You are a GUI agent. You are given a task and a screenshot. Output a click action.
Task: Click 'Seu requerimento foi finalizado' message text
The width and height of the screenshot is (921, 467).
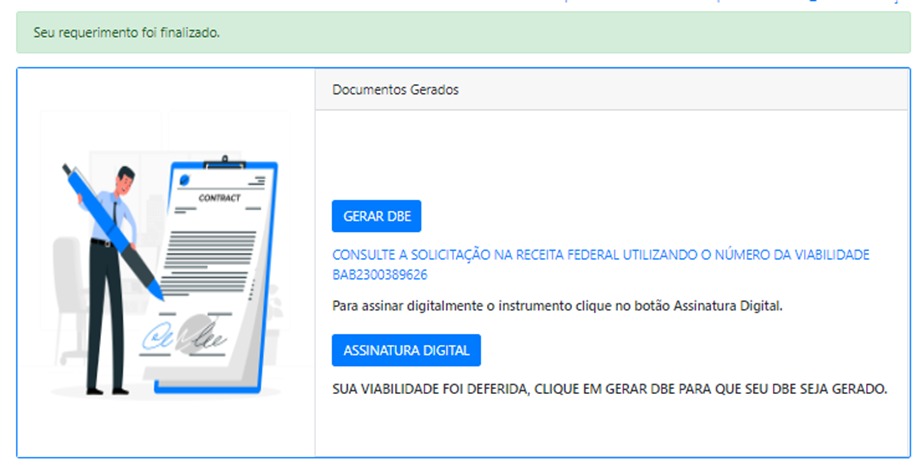point(127,33)
